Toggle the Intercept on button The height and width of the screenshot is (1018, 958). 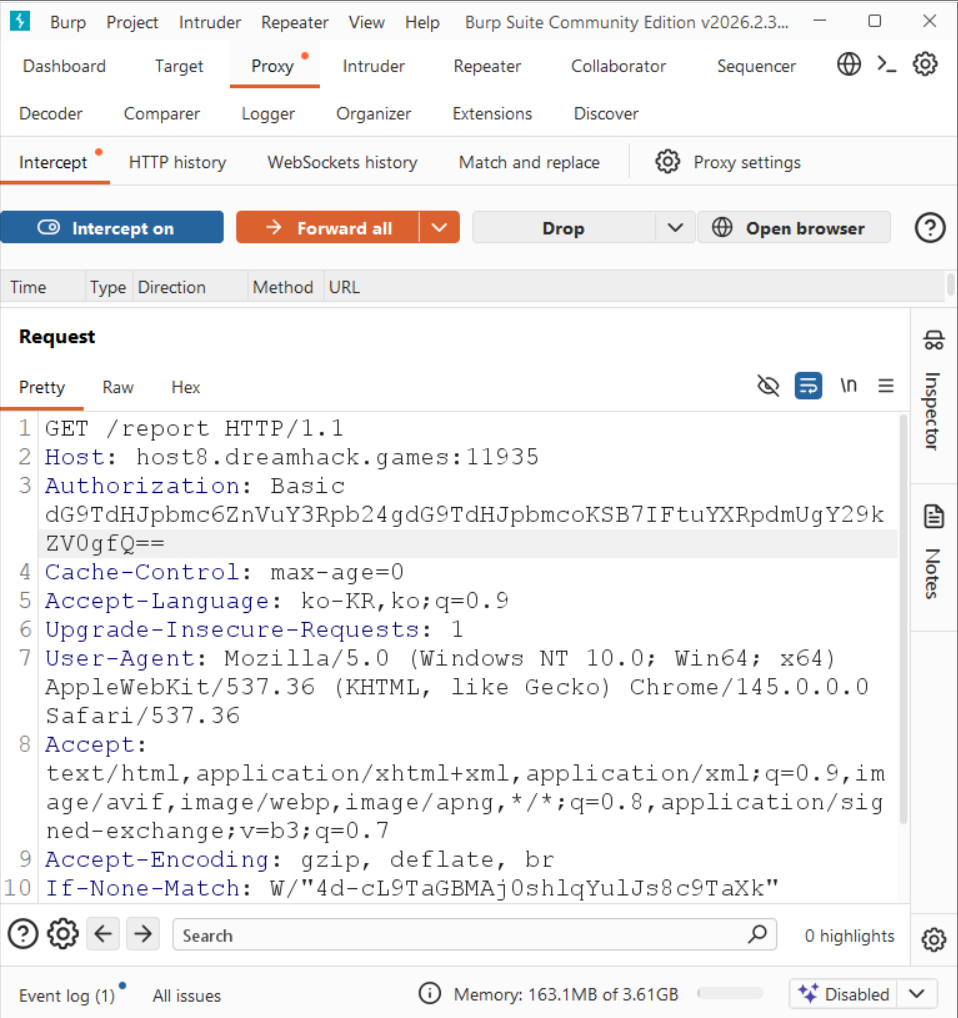pos(112,227)
